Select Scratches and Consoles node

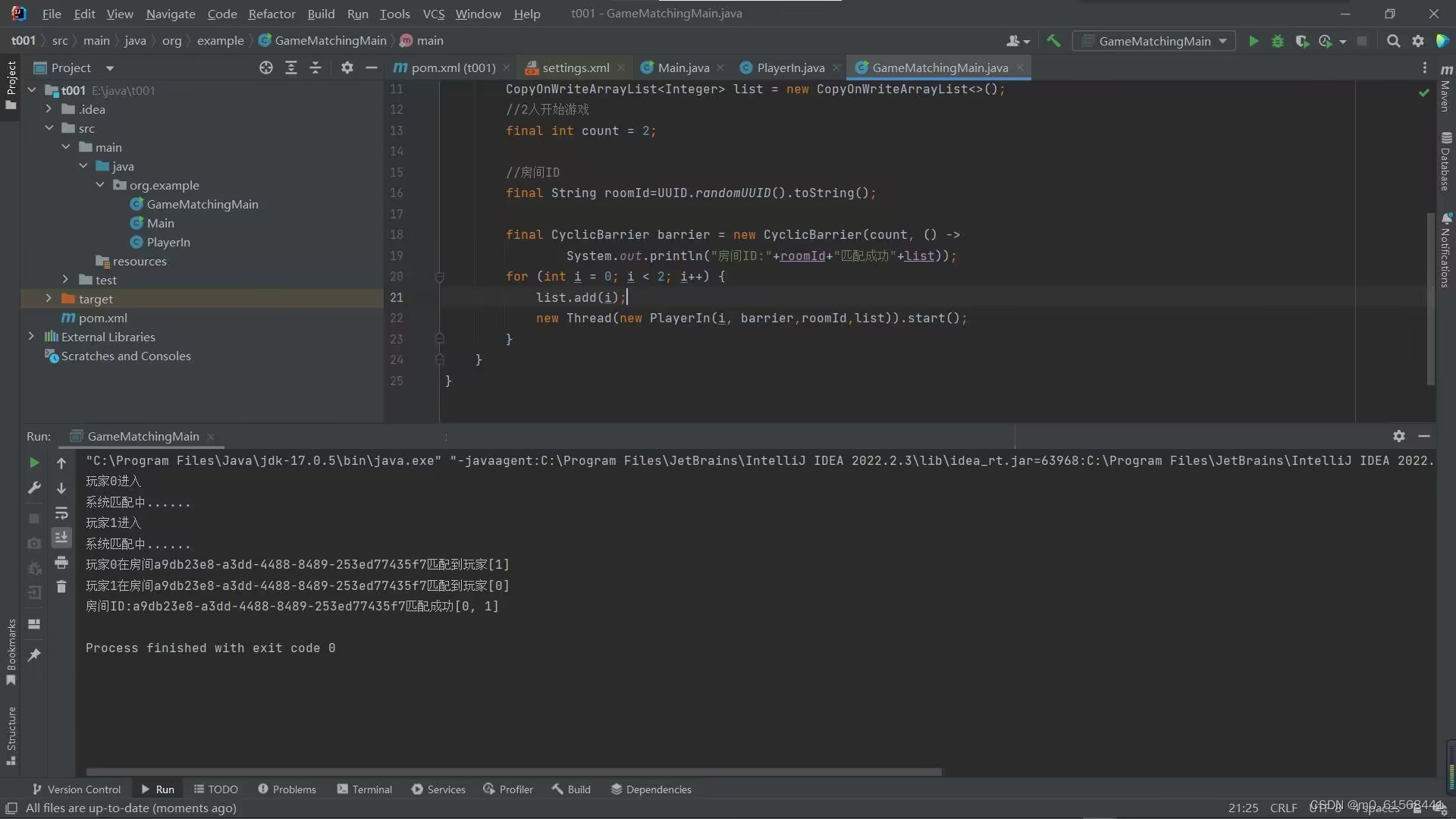(x=126, y=356)
